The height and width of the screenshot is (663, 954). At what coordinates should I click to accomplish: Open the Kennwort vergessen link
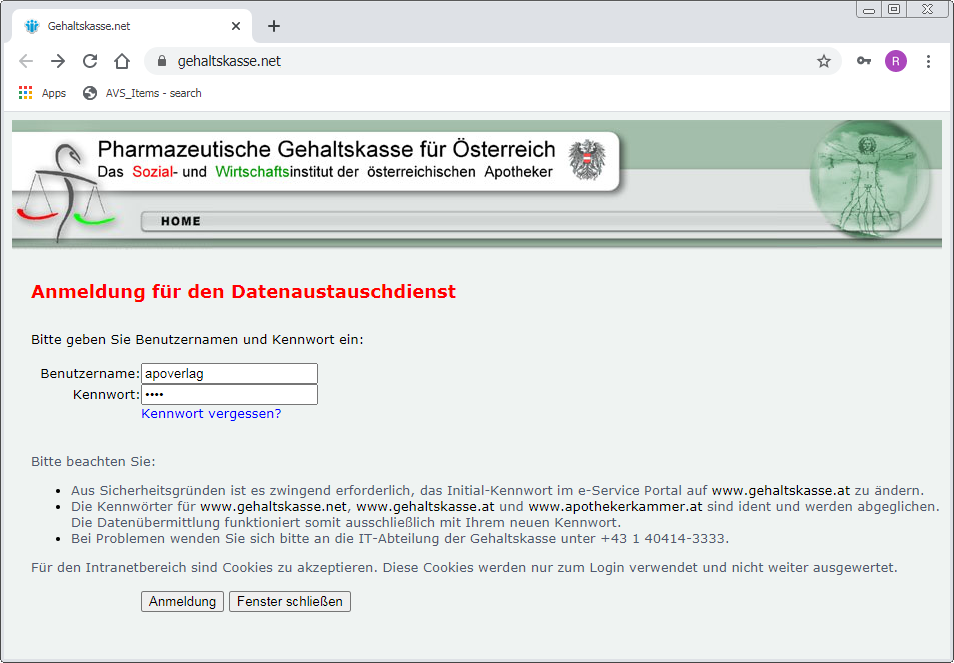pos(210,413)
